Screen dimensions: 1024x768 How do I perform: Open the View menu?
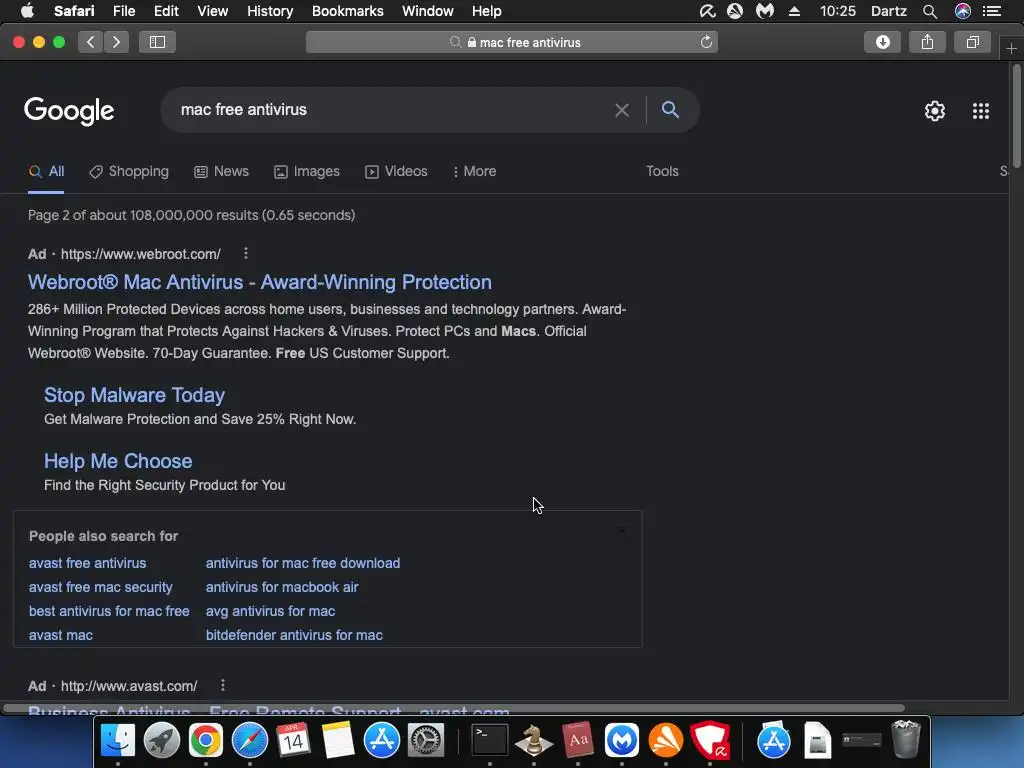tap(212, 11)
